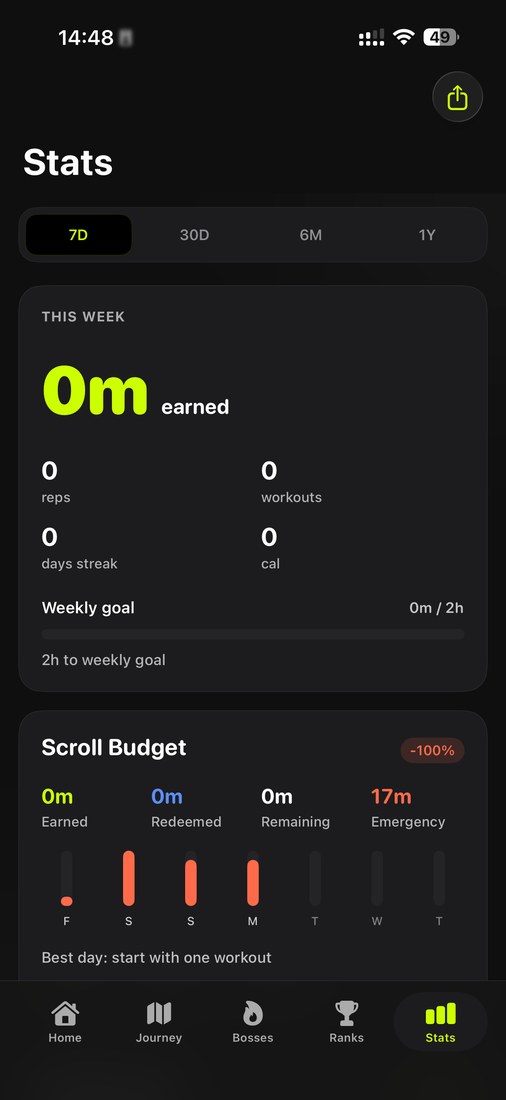Screen dimensions: 506x1100
Task: Tap the Wi-Fi status icon
Action: click(404, 37)
